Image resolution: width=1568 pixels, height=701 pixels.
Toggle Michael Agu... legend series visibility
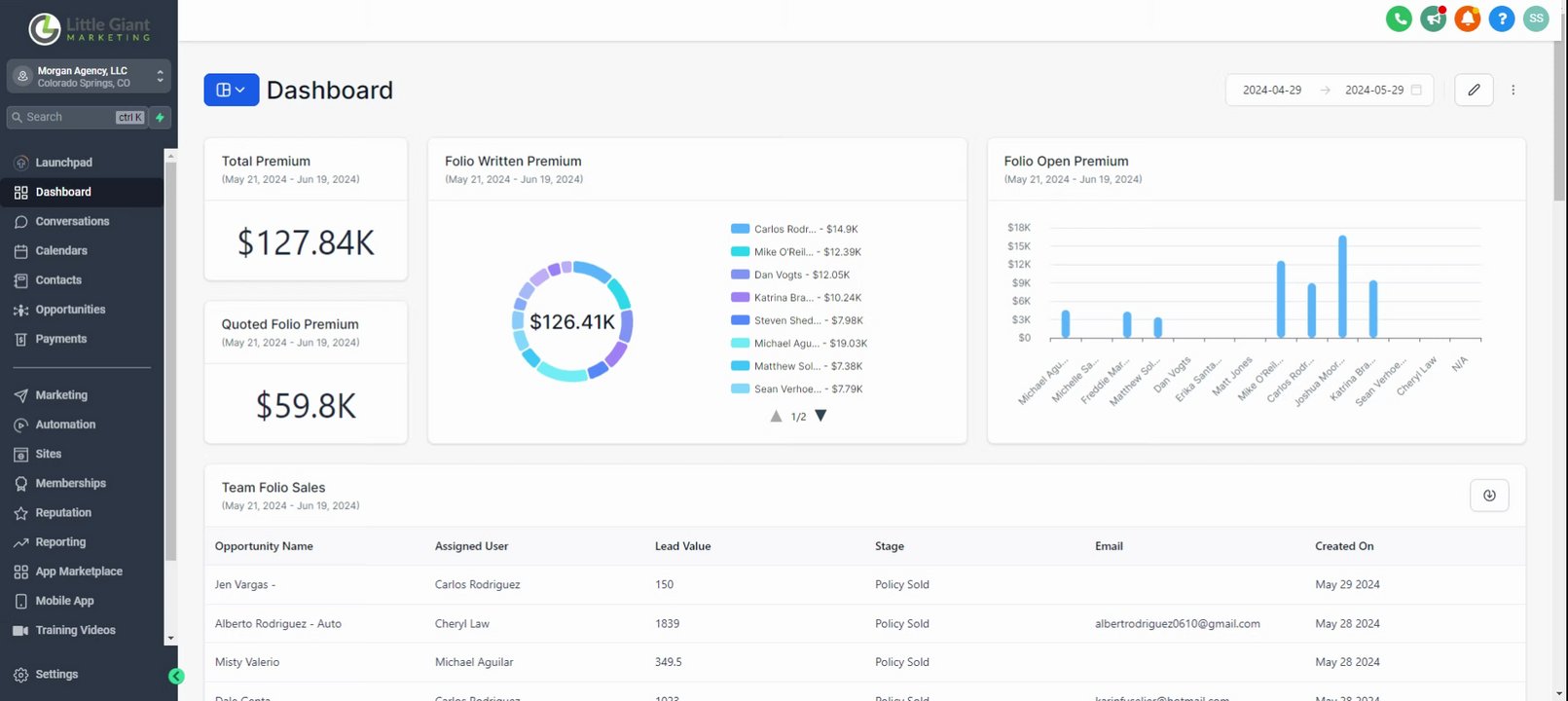pos(798,343)
